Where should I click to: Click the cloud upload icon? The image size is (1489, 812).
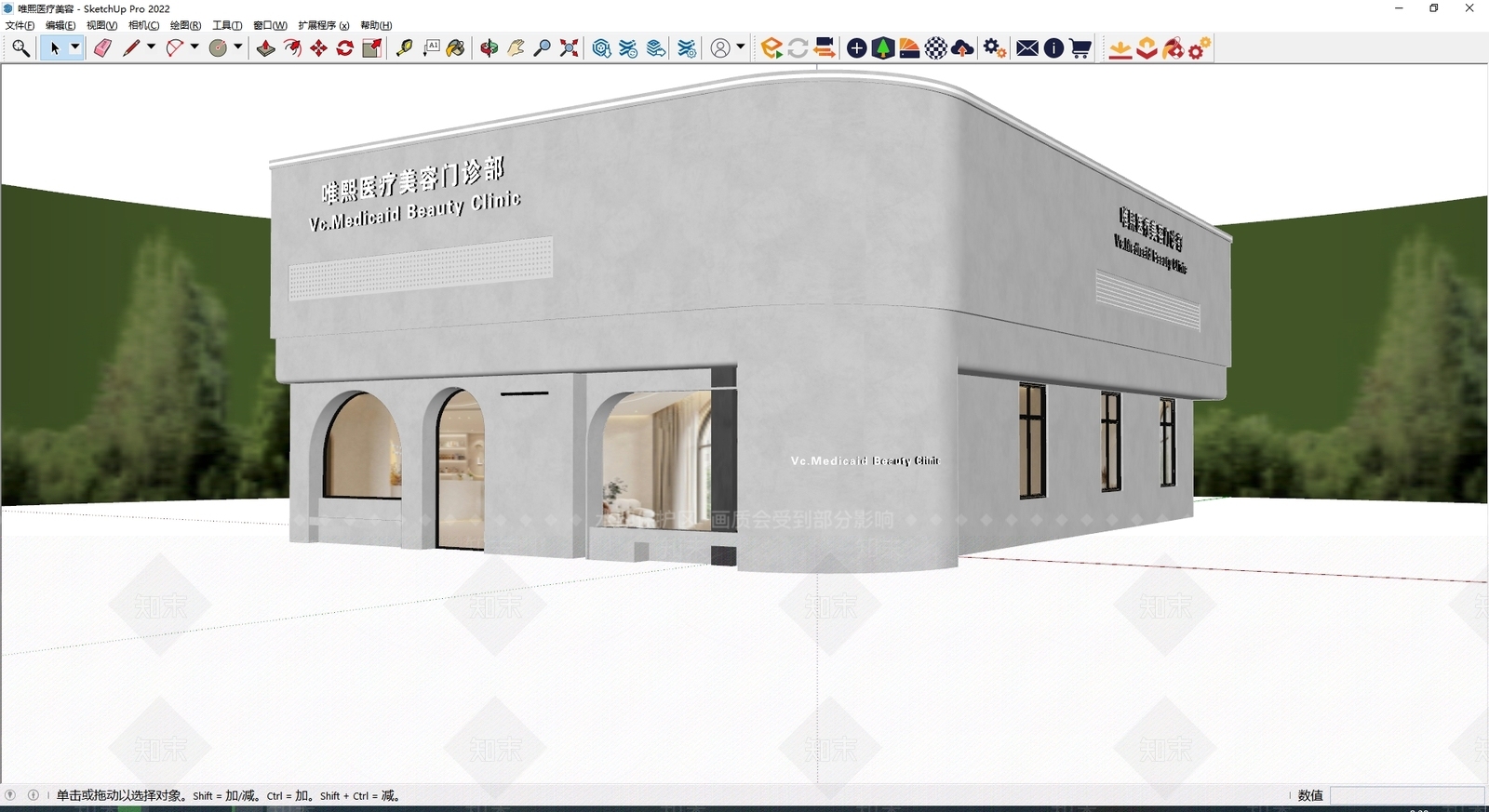(x=963, y=48)
